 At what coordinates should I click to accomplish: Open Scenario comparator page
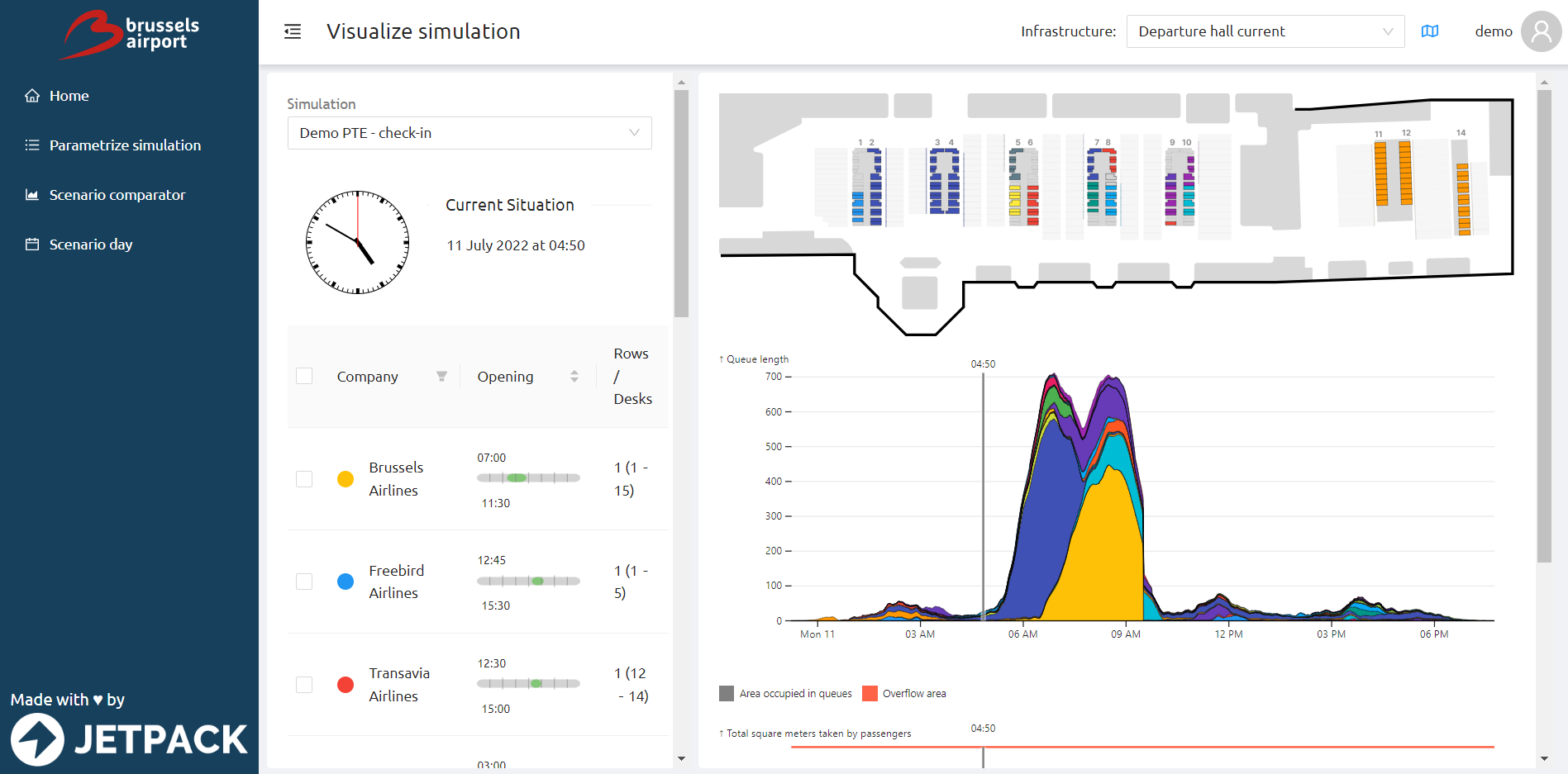pos(117,195)
